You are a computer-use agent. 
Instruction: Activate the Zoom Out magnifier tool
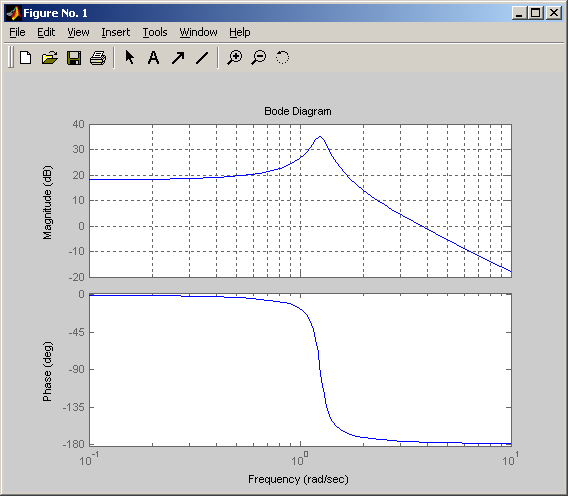coord(259,58)
